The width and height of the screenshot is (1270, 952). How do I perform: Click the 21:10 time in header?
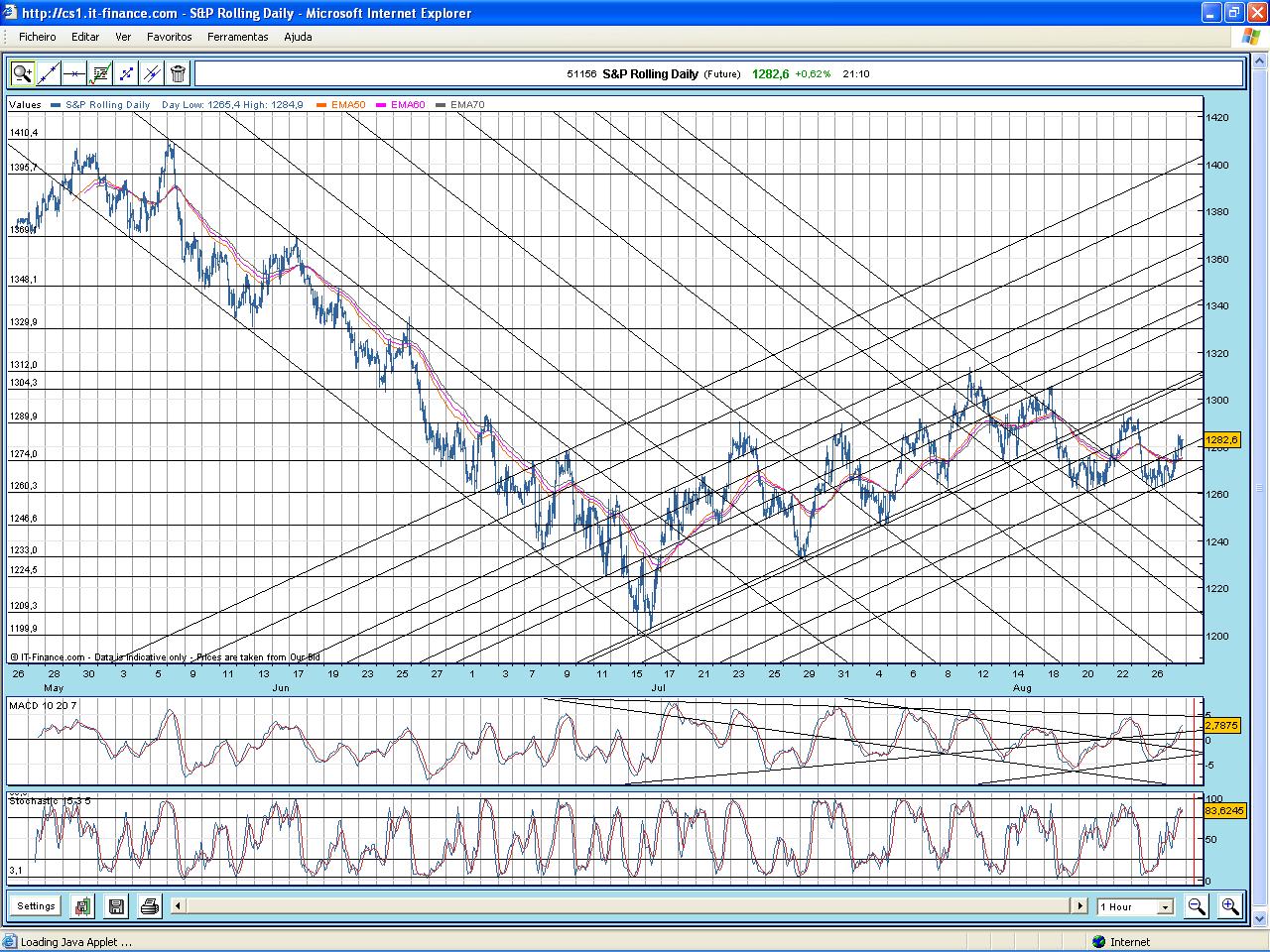pos(856,73)
